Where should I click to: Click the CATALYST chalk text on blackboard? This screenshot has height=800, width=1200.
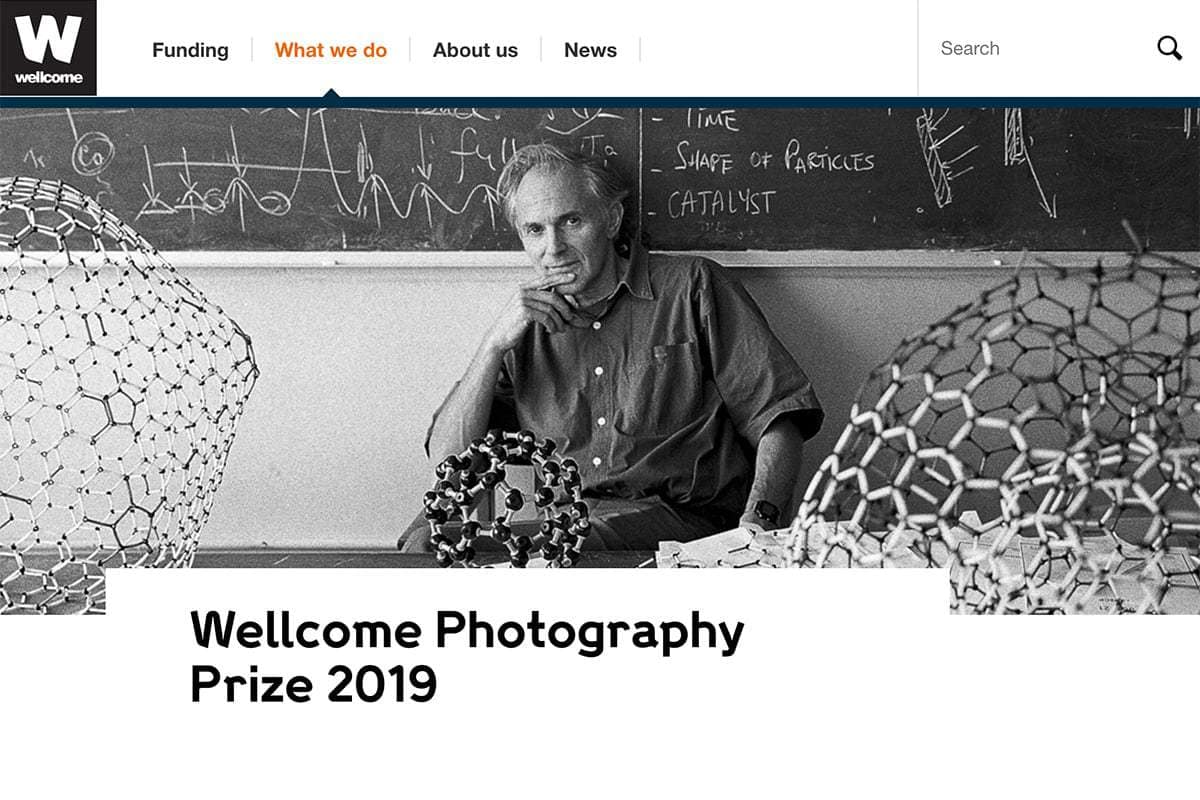coord(720,205)
